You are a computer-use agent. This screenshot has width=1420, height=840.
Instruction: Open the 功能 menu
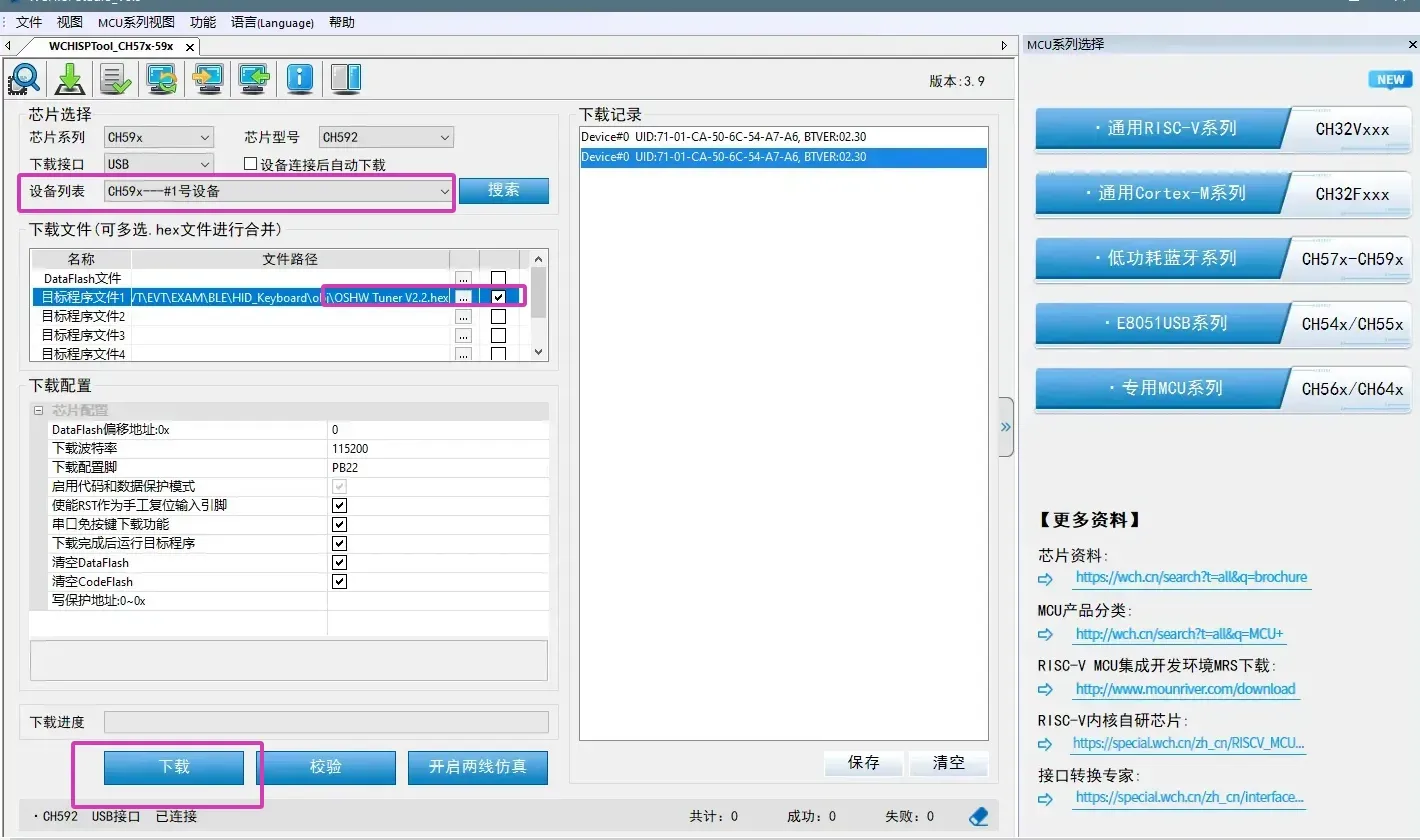(x=203, y=22)
